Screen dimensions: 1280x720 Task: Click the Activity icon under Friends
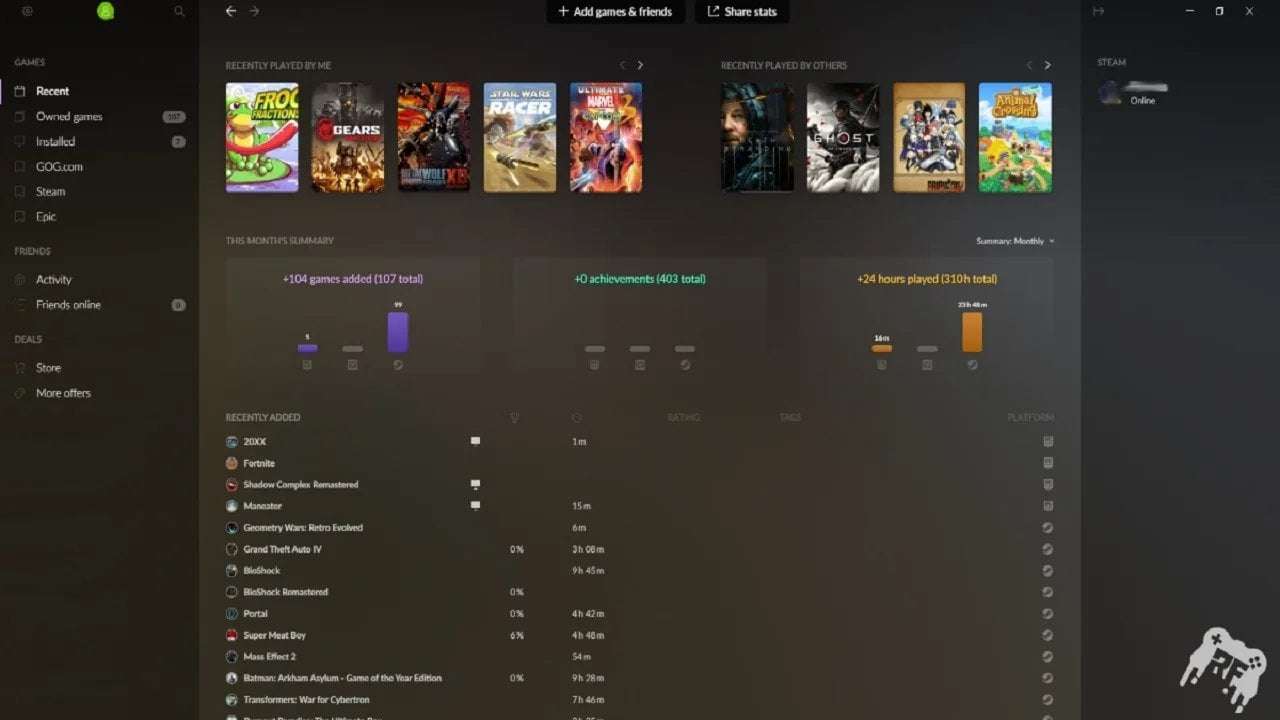point(21,280)
